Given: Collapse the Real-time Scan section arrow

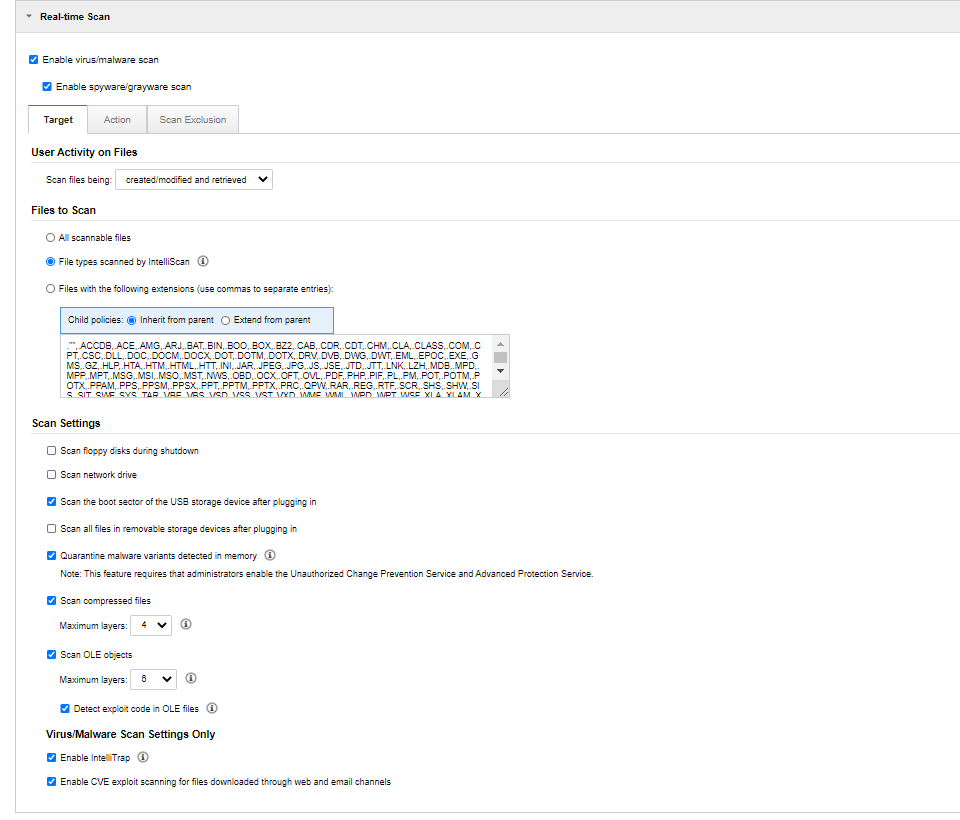Looking at the screenshot, I should tap(29, 17).
